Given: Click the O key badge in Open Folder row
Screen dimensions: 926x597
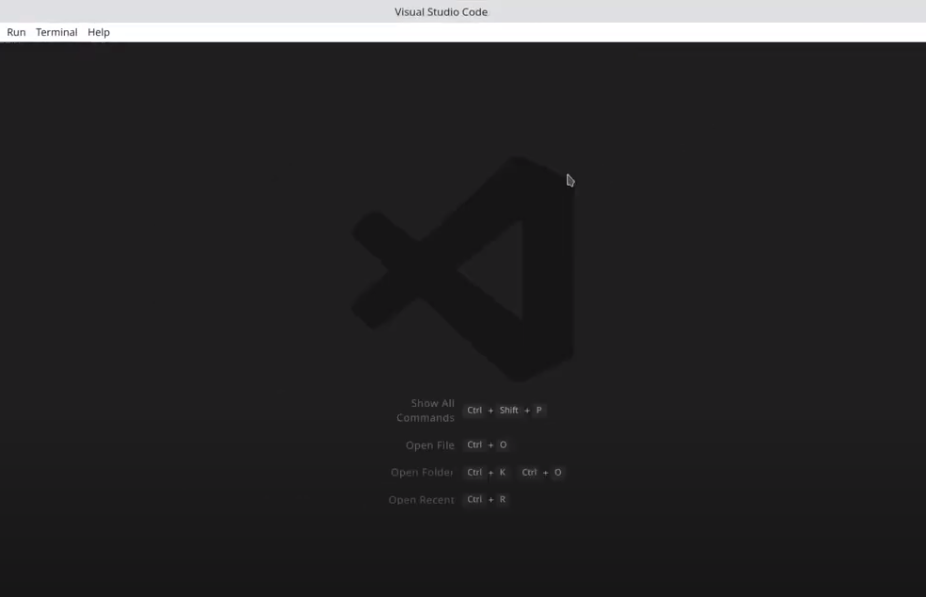Looking at the screenshot, I should (x=558, y=472).
